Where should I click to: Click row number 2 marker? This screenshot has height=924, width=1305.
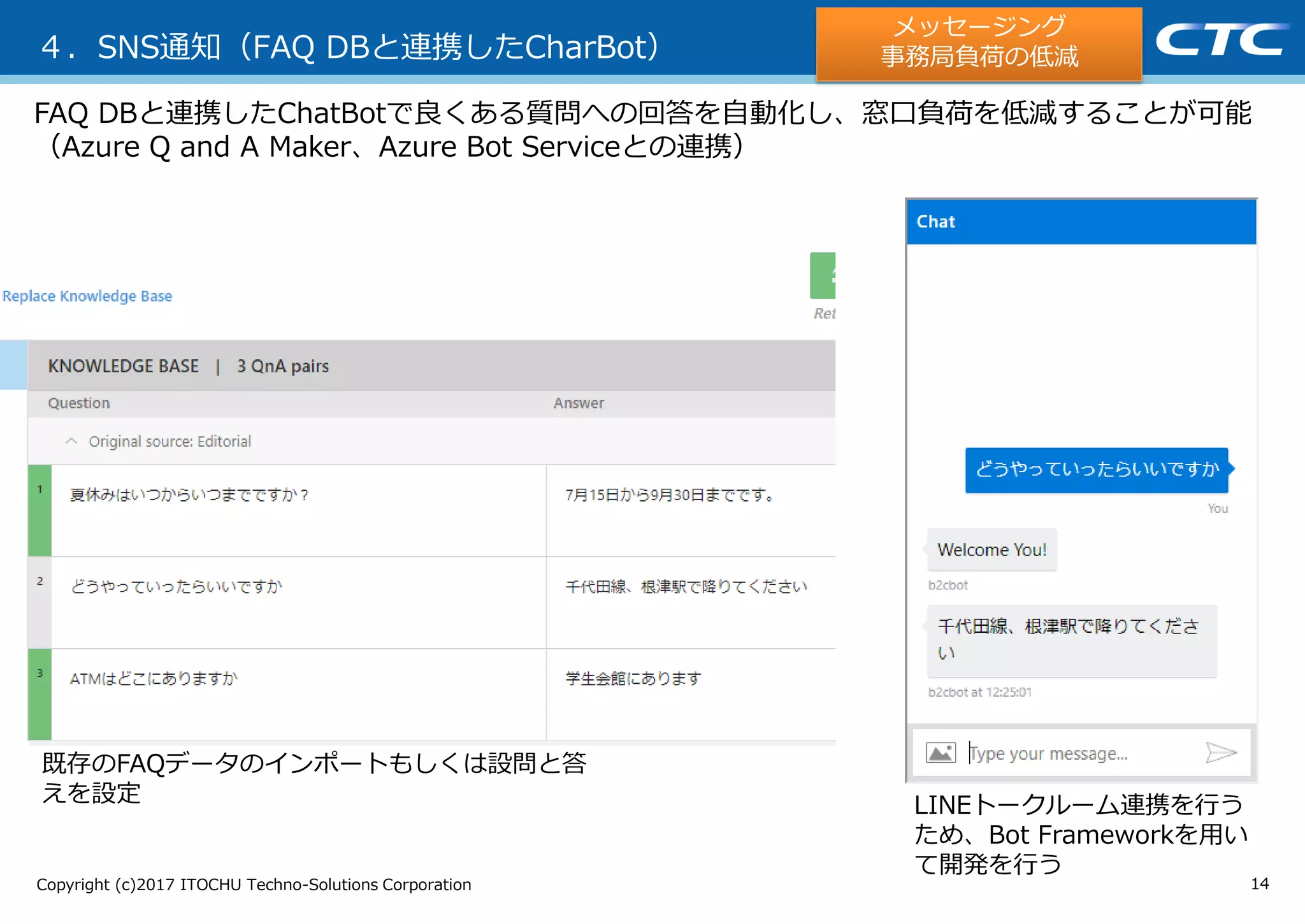40,602
